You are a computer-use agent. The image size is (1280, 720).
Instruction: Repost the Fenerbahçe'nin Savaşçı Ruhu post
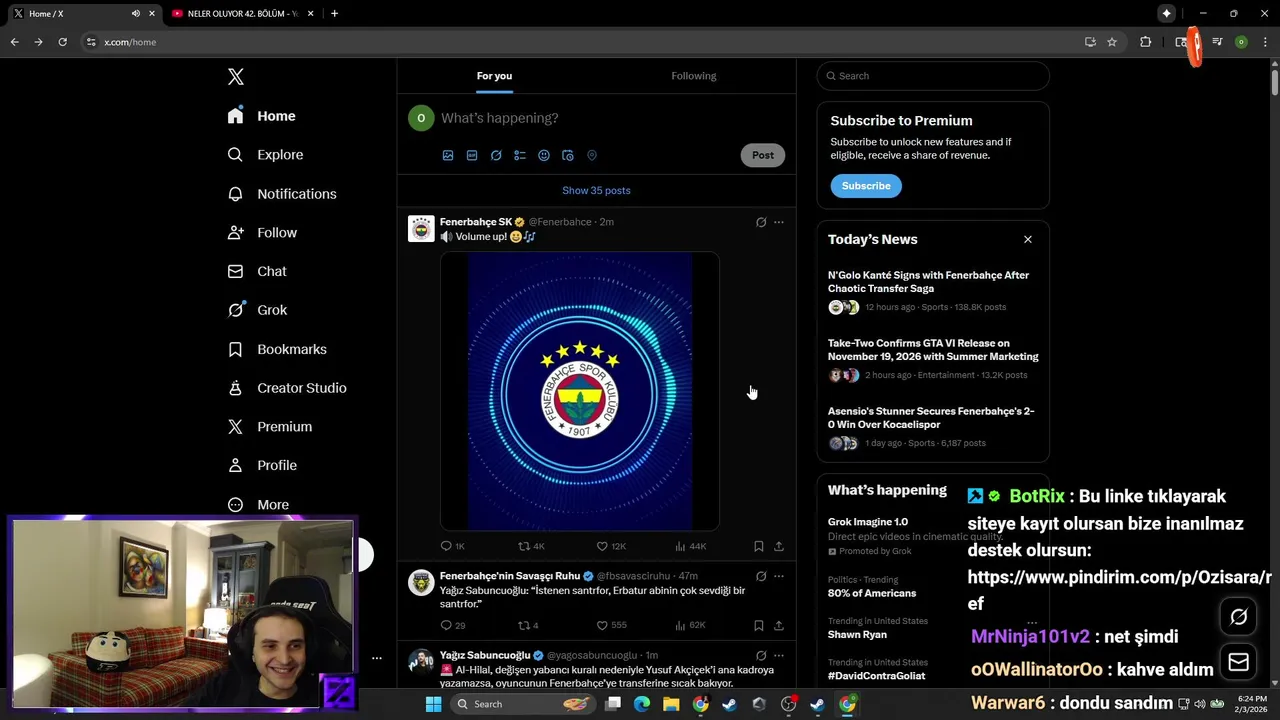coord(528,625)
